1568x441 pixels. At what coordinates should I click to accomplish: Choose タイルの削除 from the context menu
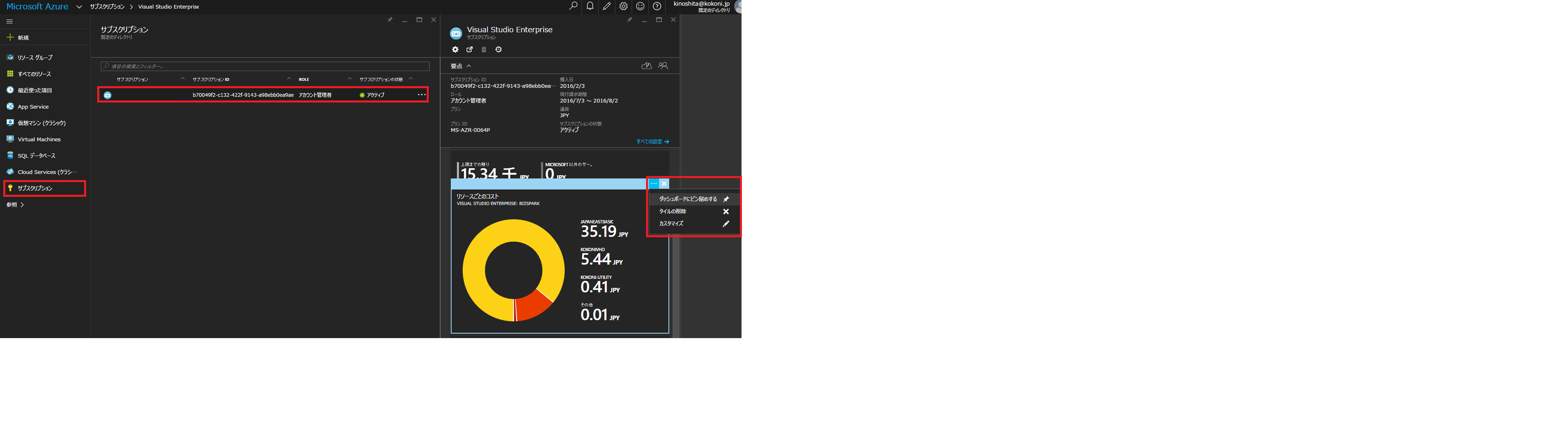(x=694, y=212)
